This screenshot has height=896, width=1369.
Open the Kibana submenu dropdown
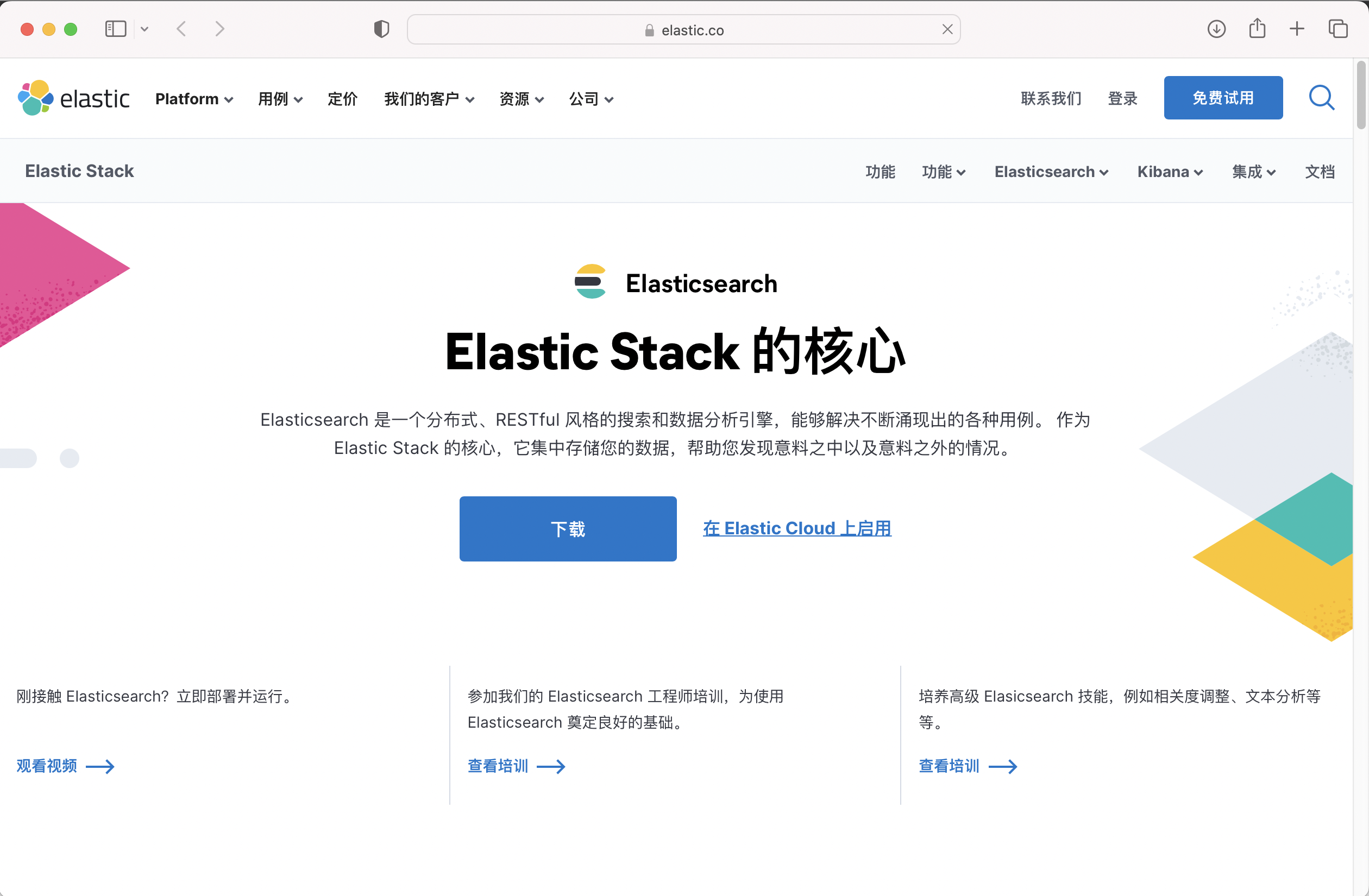pos(1170,172)
